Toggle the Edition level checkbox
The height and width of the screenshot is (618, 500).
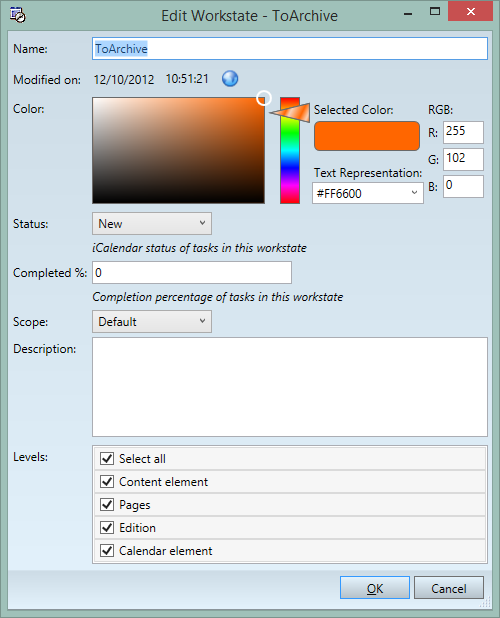click(107, 527)
